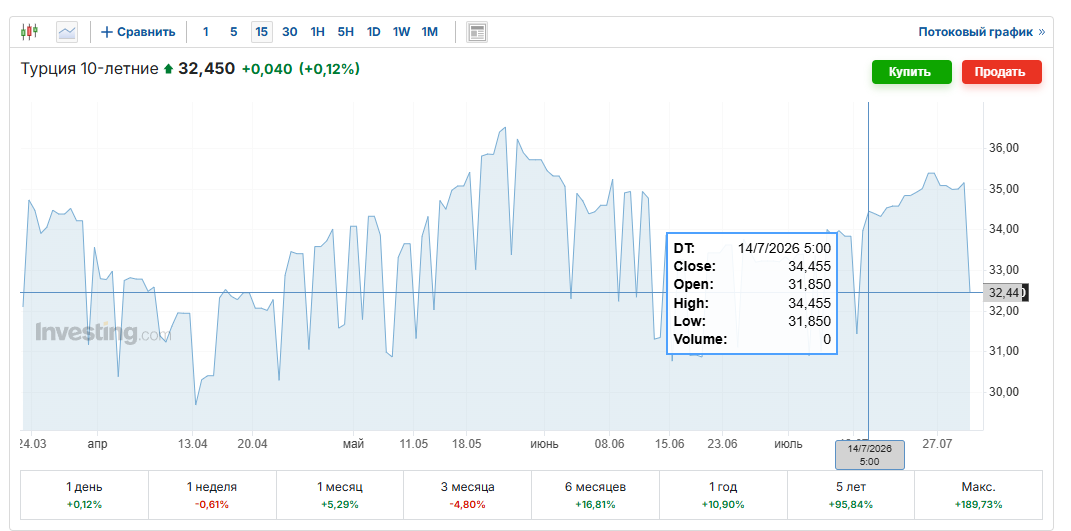This screenshot has height=531, width=1071.
Task: Click the 18.05 x-axis date label
Action: (466, 444)
